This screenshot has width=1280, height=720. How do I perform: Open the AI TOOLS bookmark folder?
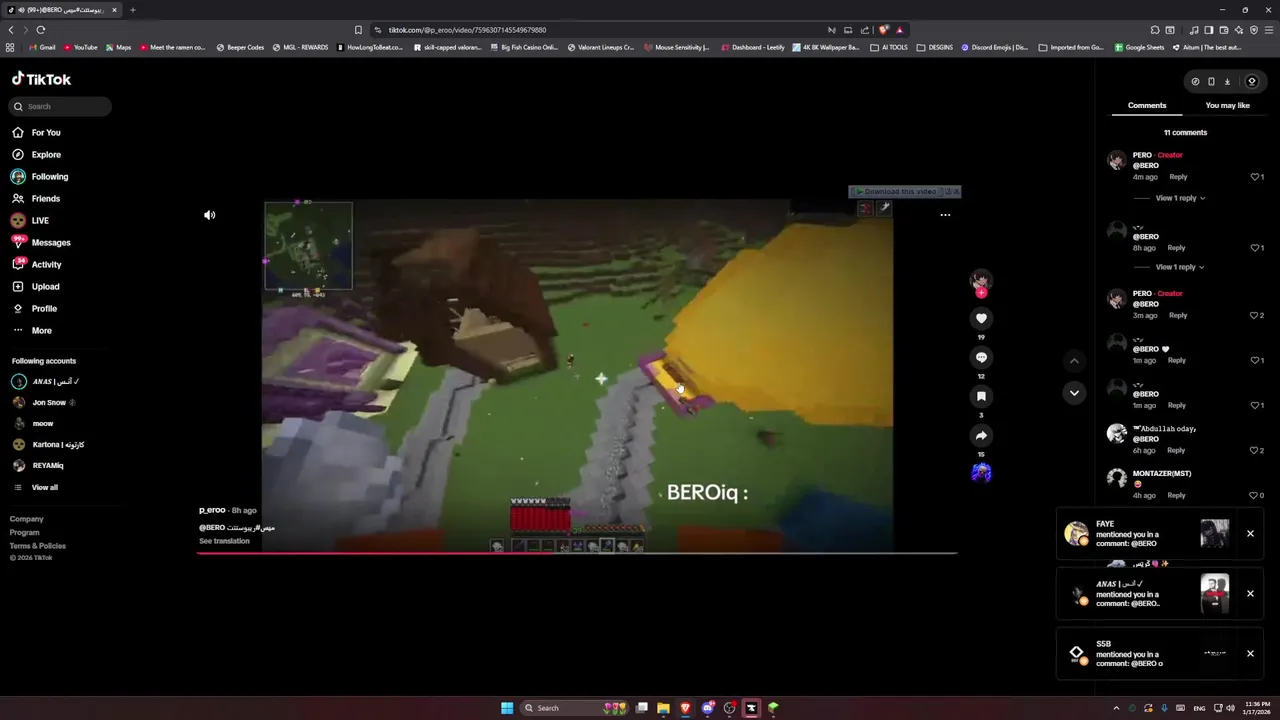tap(889, 47)
